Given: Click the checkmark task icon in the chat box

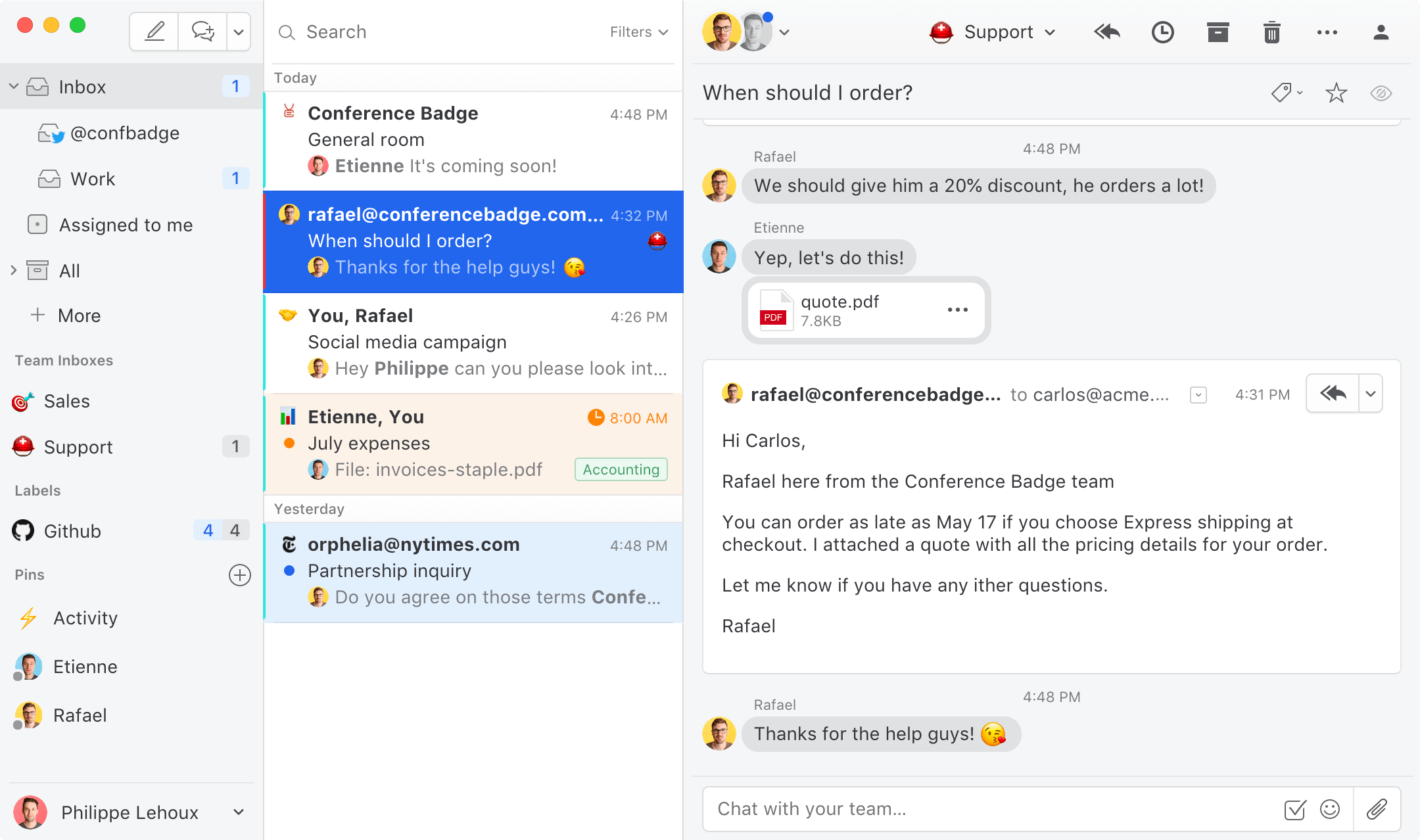Looking at the screenshot, I should coord(1294,809).
